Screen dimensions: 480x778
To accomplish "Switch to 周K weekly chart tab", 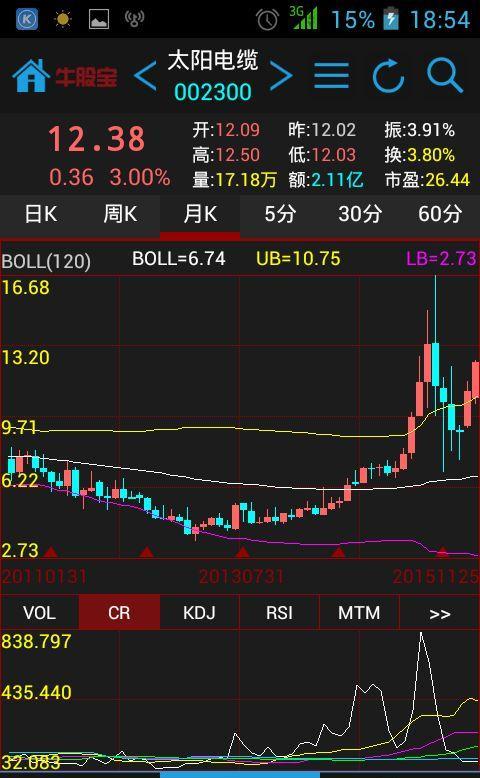I will click(120, 214).
